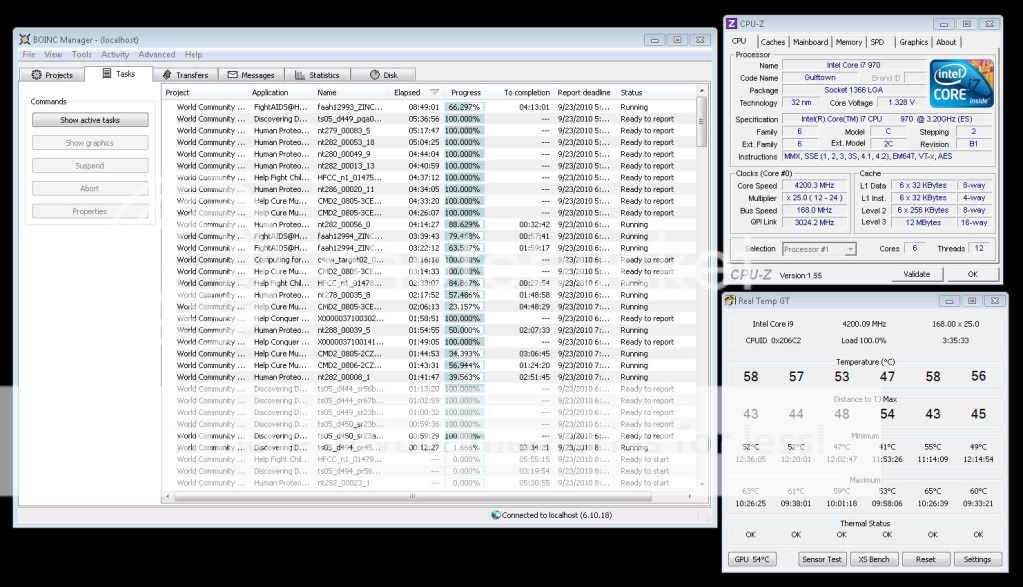Click the Show graphics button
Screen dimensions: 1023x587
[x=90, y=143]
